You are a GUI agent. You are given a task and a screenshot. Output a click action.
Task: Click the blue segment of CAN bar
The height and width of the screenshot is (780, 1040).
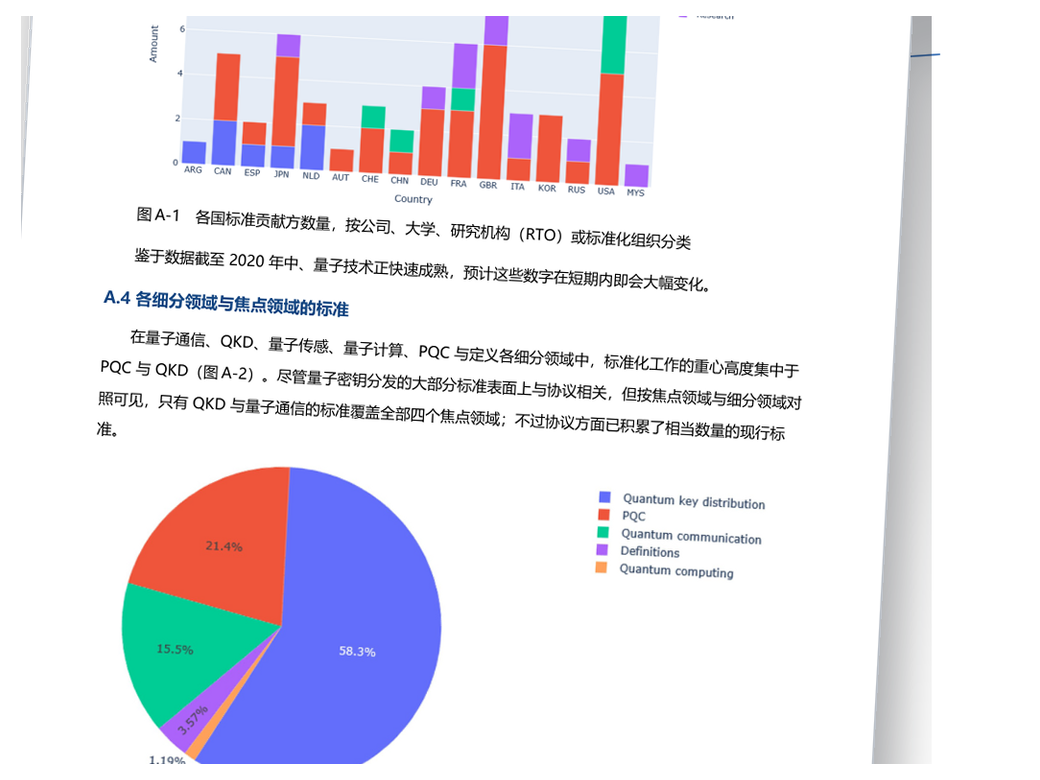point(224,143)
